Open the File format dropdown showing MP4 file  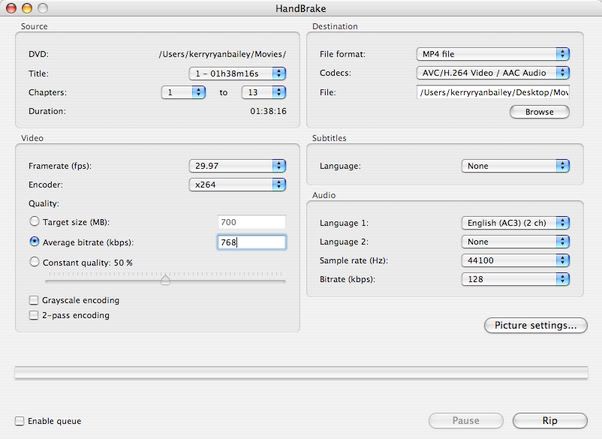pyautogui.click(x=493, y=54)
